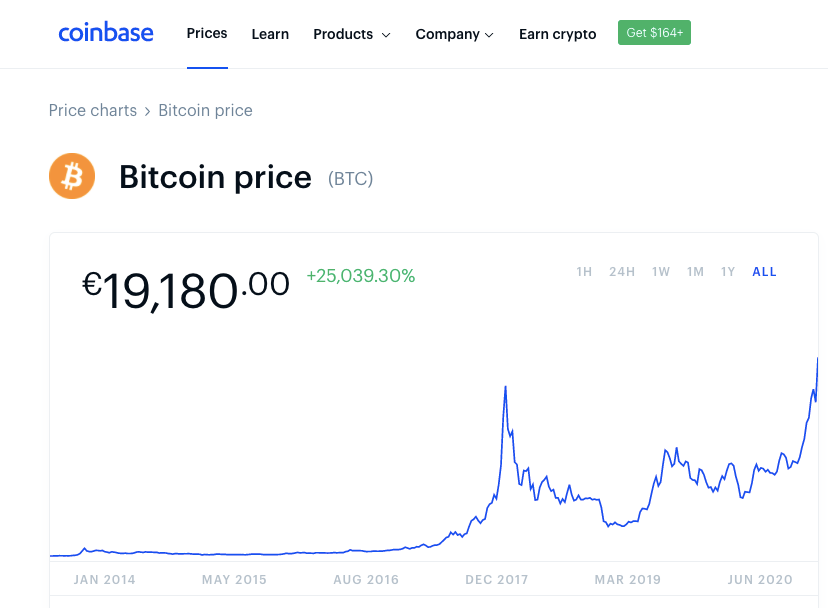The image size is (828, 608).
Task: Switch chart to 1W range
Action: 661,272
